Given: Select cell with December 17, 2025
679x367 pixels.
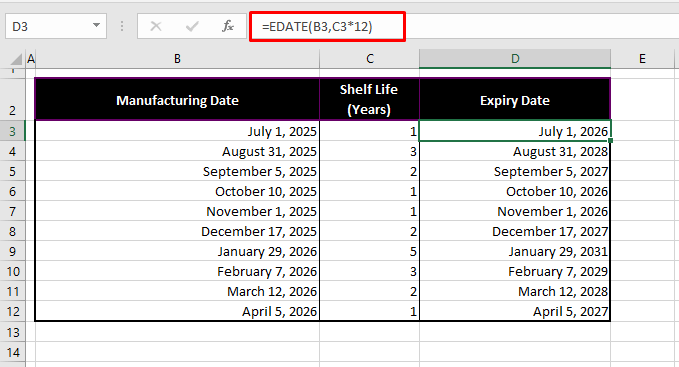Looking at the screenshot, I should click(178, 231).
